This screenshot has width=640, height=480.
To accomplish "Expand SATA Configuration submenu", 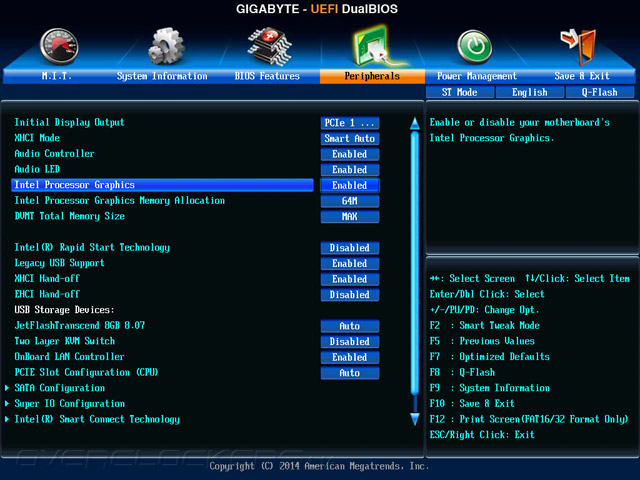I will coord(60,388).
